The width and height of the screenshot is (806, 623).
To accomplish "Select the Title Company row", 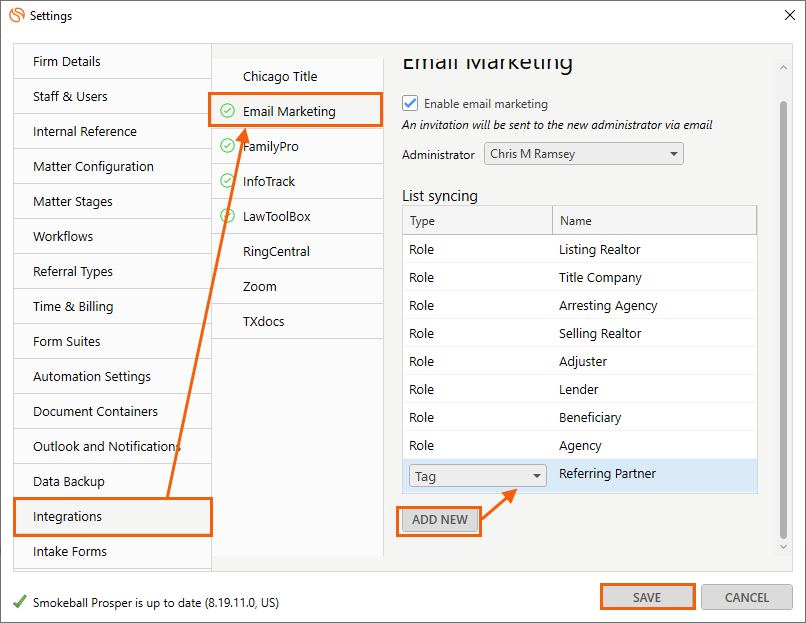I will [580, 278].
